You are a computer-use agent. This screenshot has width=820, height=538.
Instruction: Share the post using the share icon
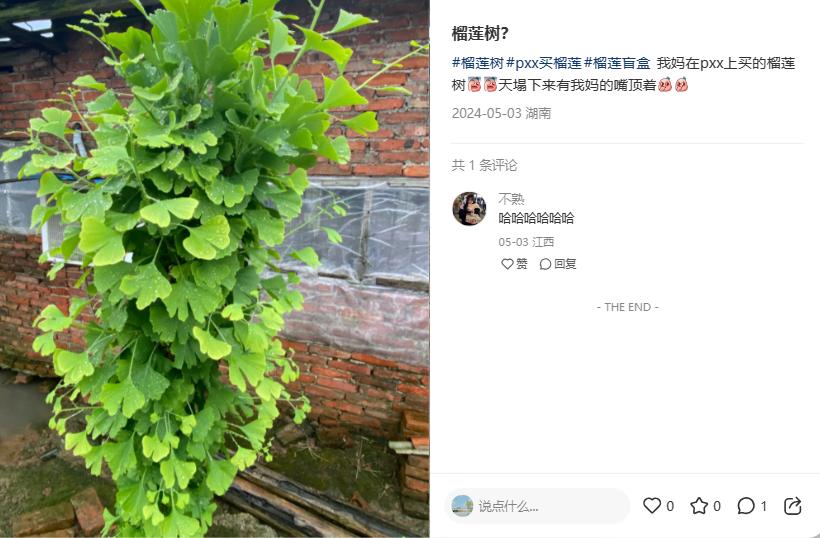coord(792,506)
